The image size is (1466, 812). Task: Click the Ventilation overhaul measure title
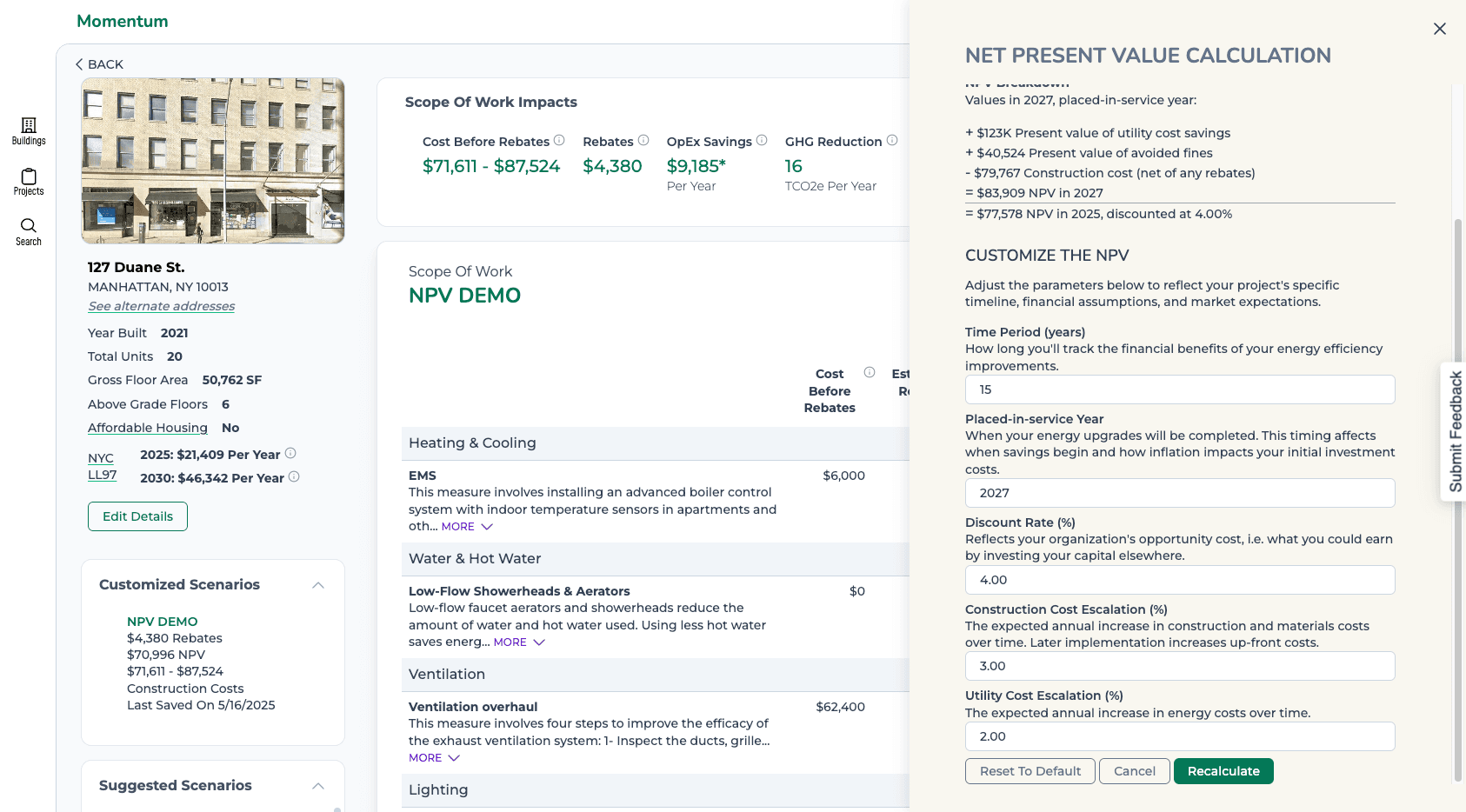point(473,707)
